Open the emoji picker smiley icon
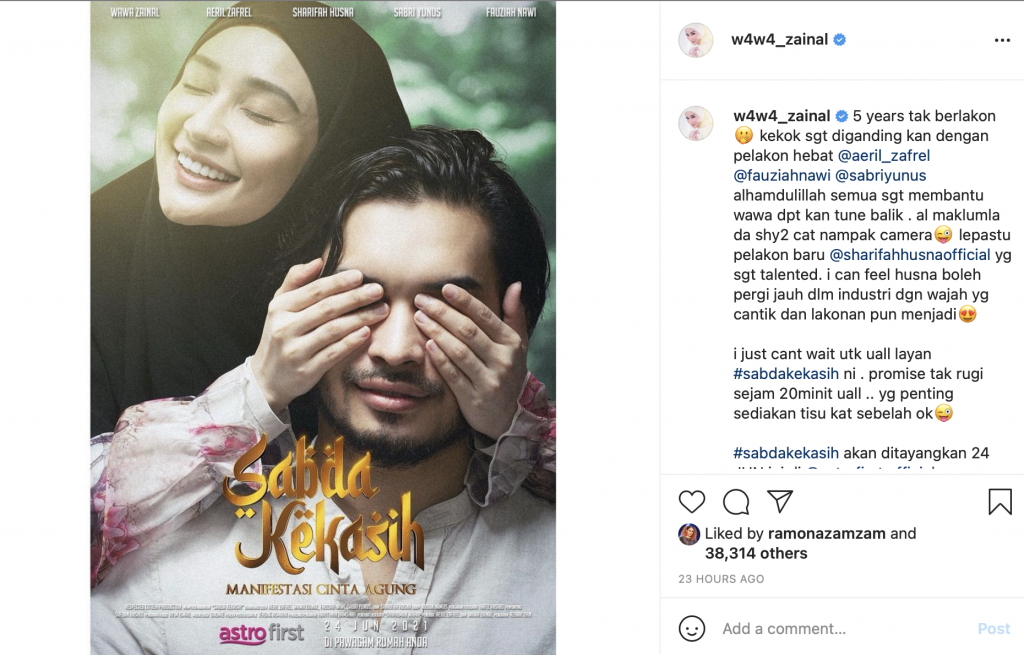Viewport: 1024px width, 655px height. (692, 628)
